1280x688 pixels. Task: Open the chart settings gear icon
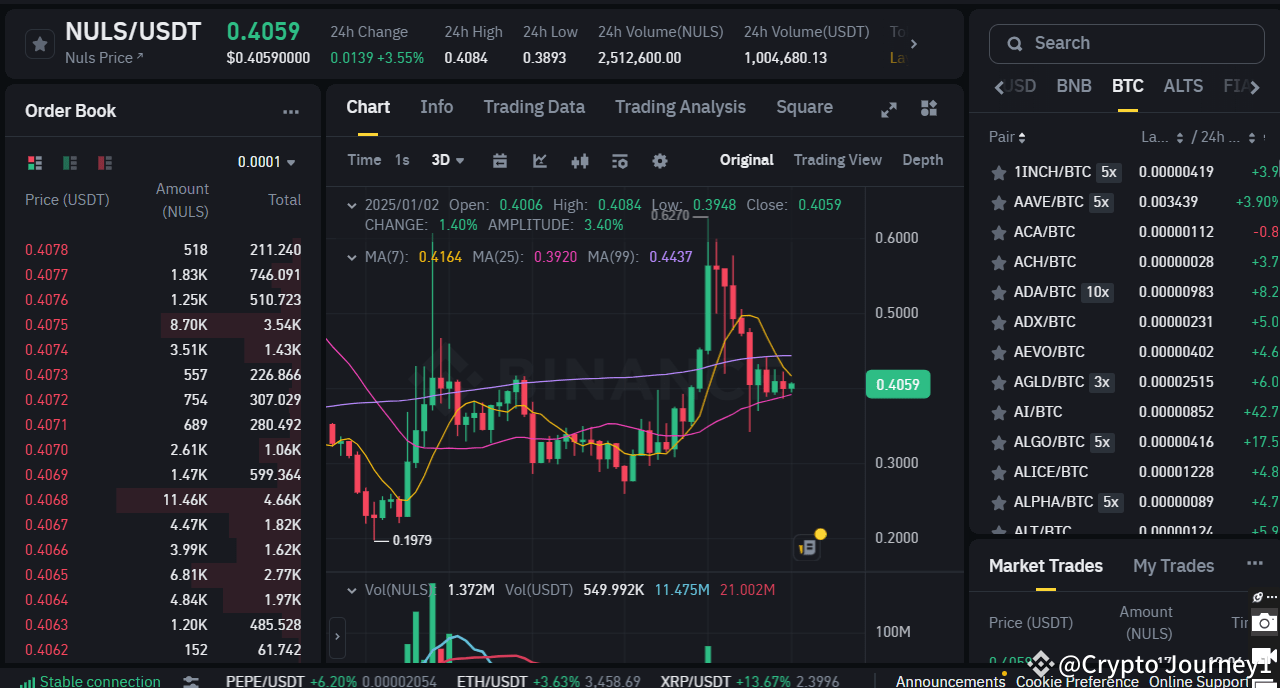(660, 160)
